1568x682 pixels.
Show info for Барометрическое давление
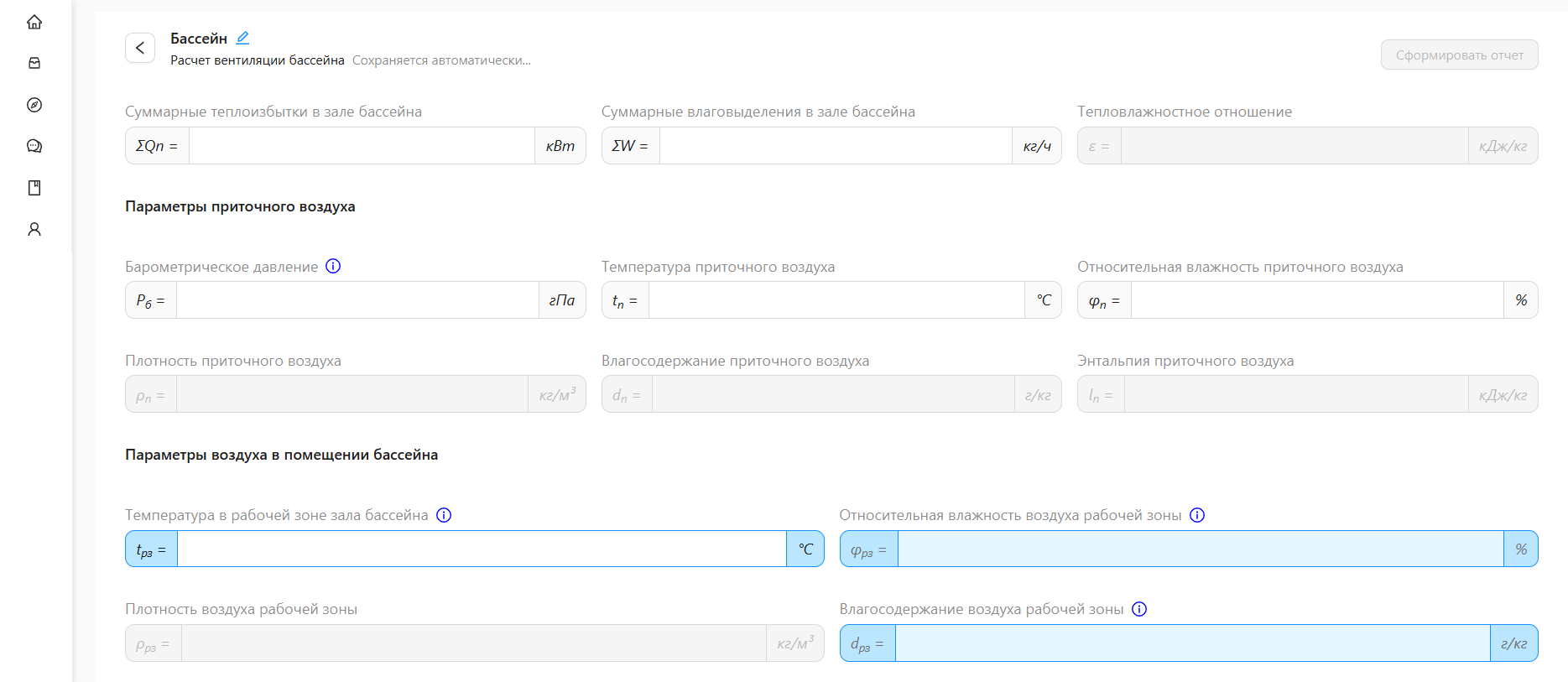click(x=333, y=266)
